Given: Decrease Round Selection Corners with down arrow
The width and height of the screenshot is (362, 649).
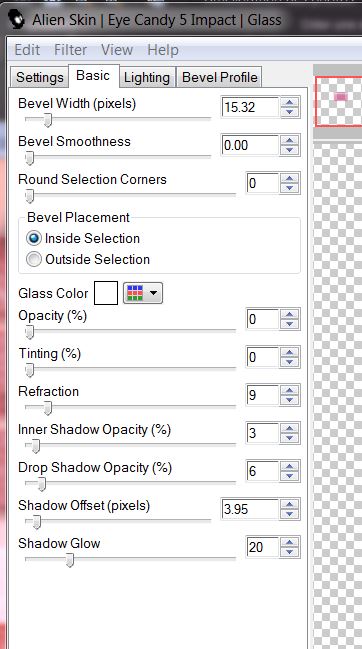Looking at the screenshot, I should coord(289,188).
